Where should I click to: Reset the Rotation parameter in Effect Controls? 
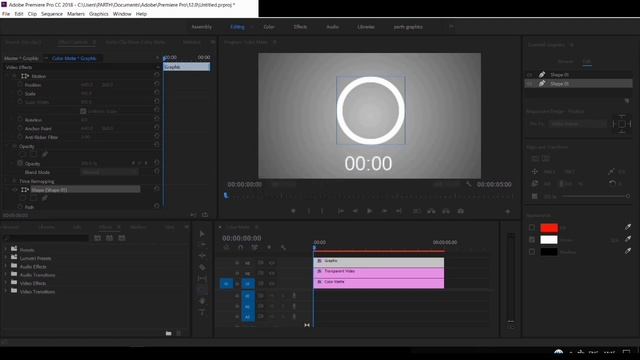click(x=157, y=119)
